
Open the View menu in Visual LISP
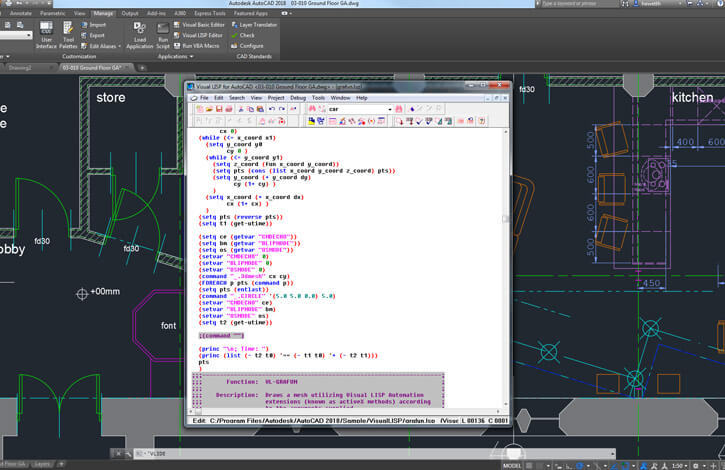pyautogui.click(x=256, y=98)
